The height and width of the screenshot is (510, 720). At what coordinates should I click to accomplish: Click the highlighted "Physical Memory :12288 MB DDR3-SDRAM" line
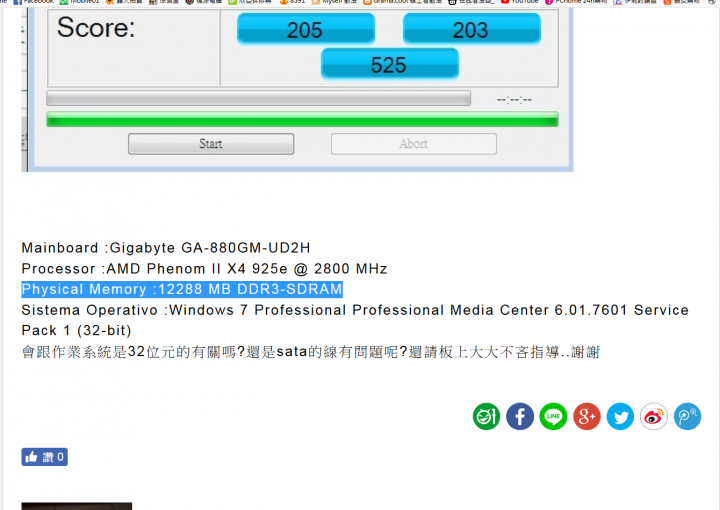(182, 289)
